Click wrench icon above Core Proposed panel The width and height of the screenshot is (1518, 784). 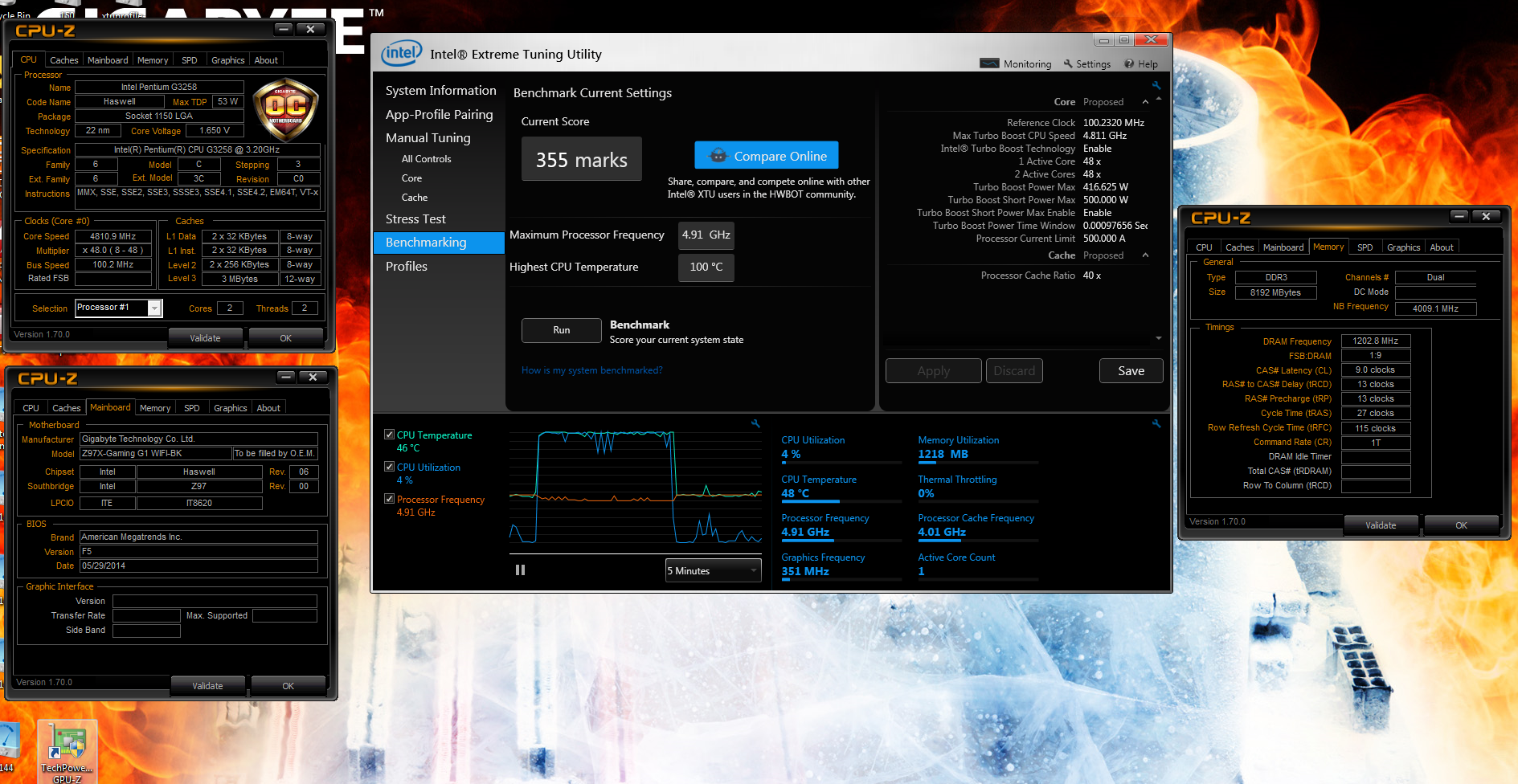1156,85
